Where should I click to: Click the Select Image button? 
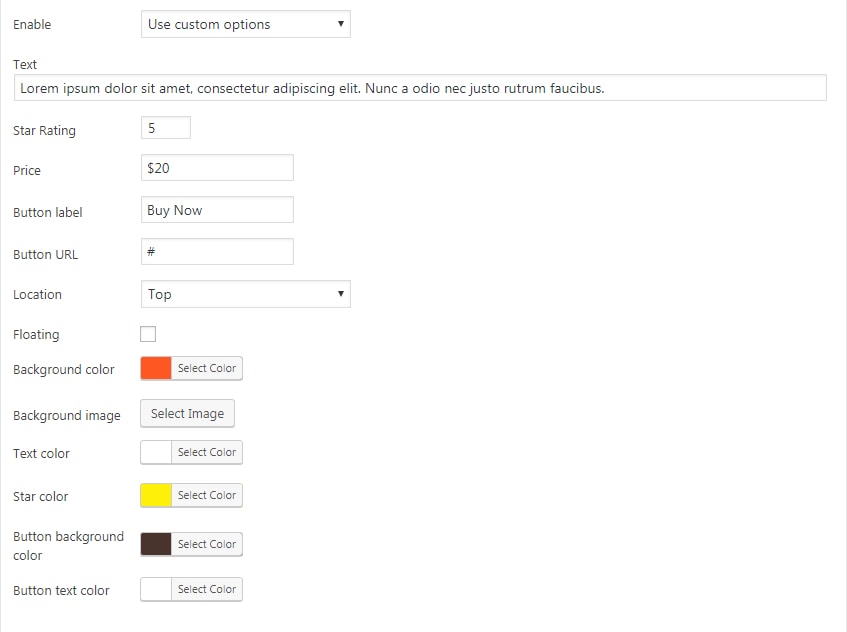187,414
